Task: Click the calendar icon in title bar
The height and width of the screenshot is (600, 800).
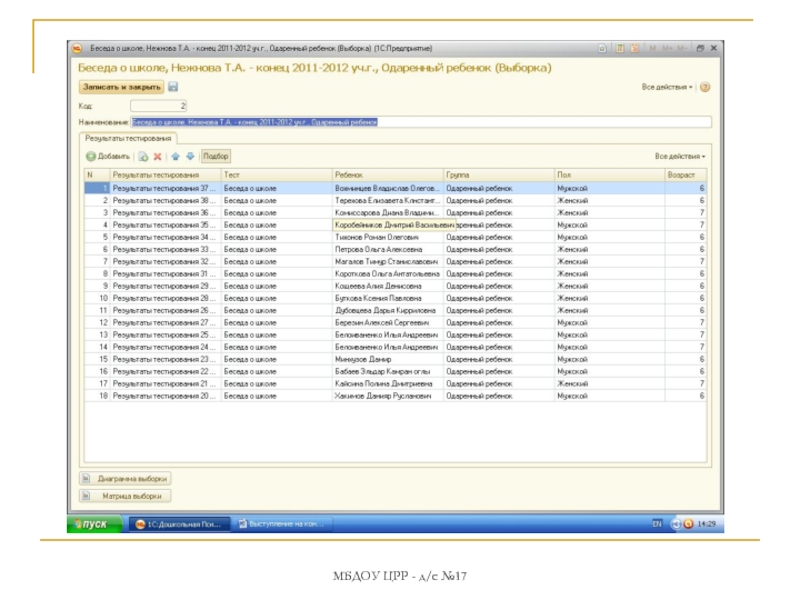Action: (x=634, y=48)
